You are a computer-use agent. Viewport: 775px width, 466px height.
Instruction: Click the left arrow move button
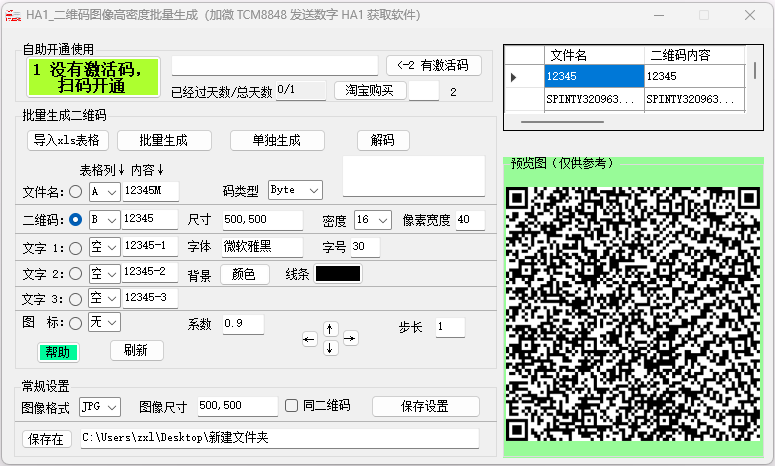[309, 339]
